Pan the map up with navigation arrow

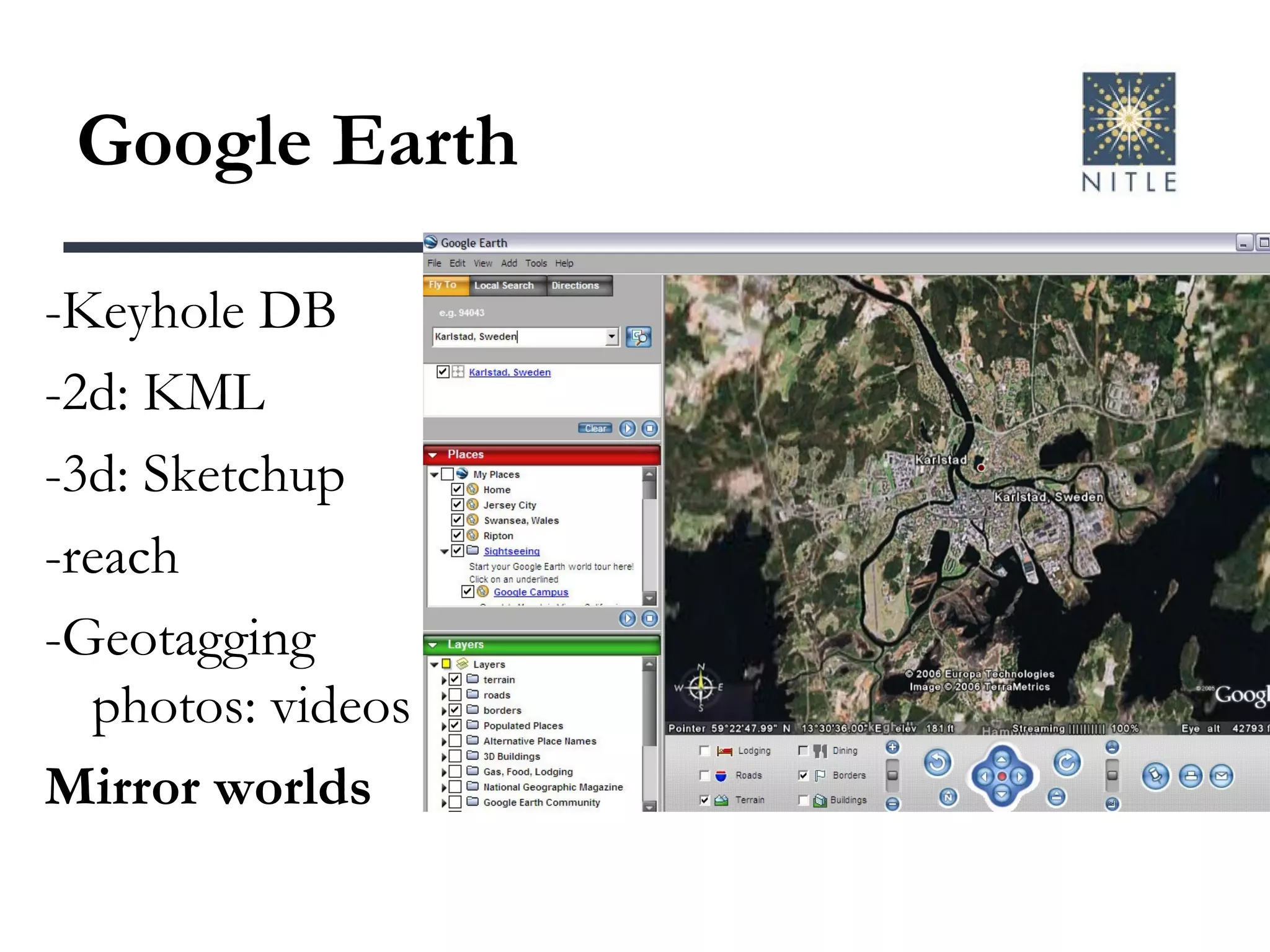tap(1001, 759)
